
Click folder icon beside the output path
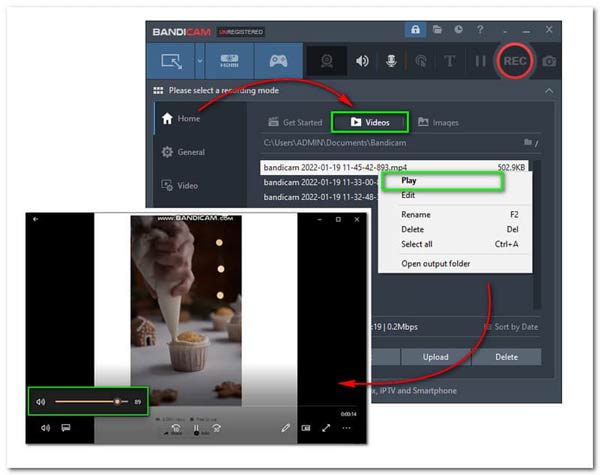pos(528,142)
